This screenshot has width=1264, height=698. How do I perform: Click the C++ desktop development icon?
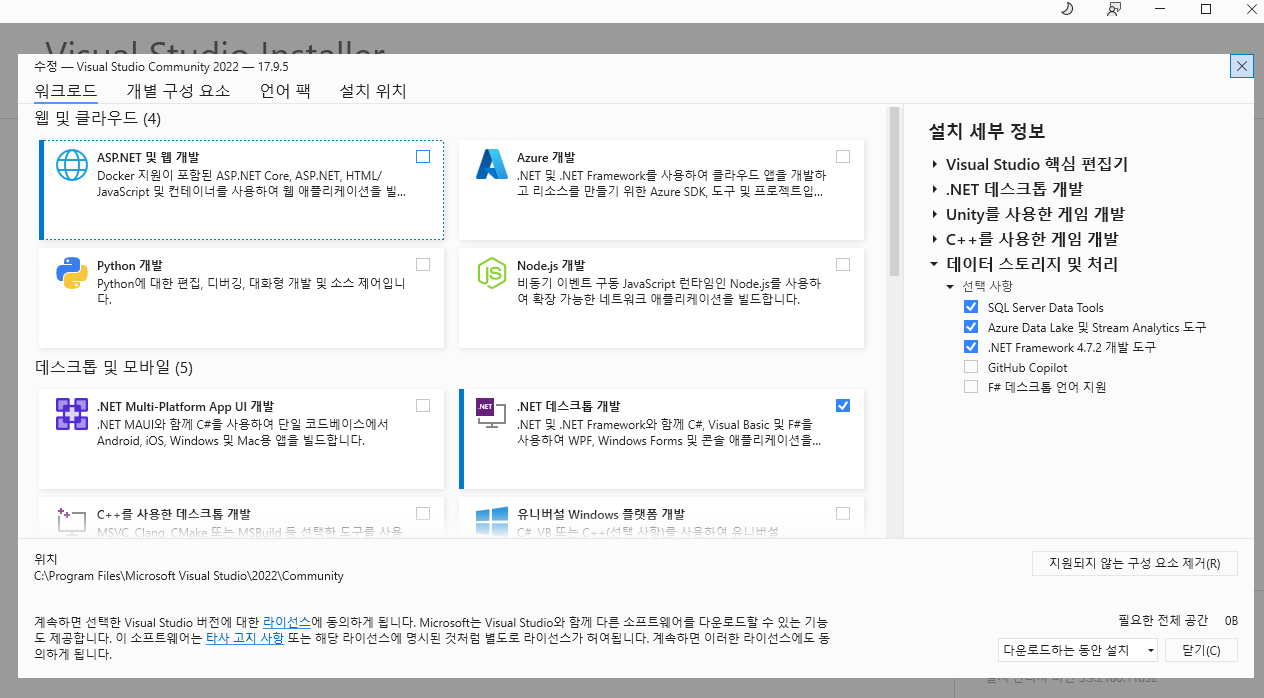point(72,520)
